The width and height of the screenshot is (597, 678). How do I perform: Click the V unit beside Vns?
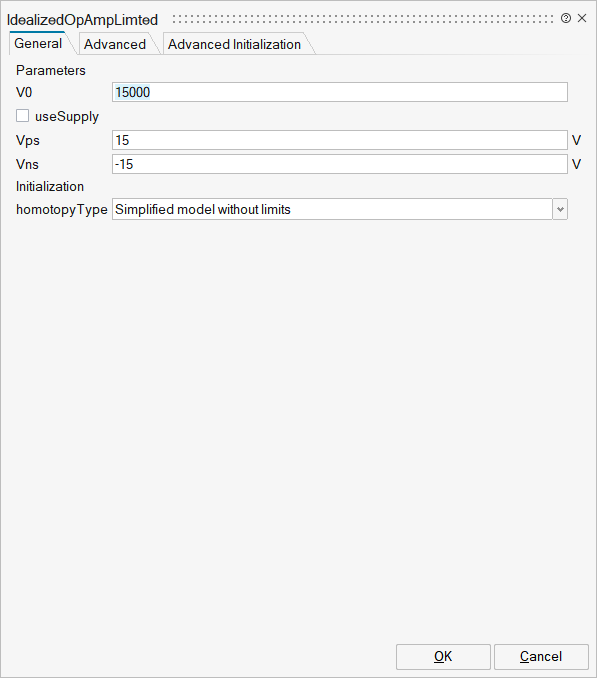(576, 164)
